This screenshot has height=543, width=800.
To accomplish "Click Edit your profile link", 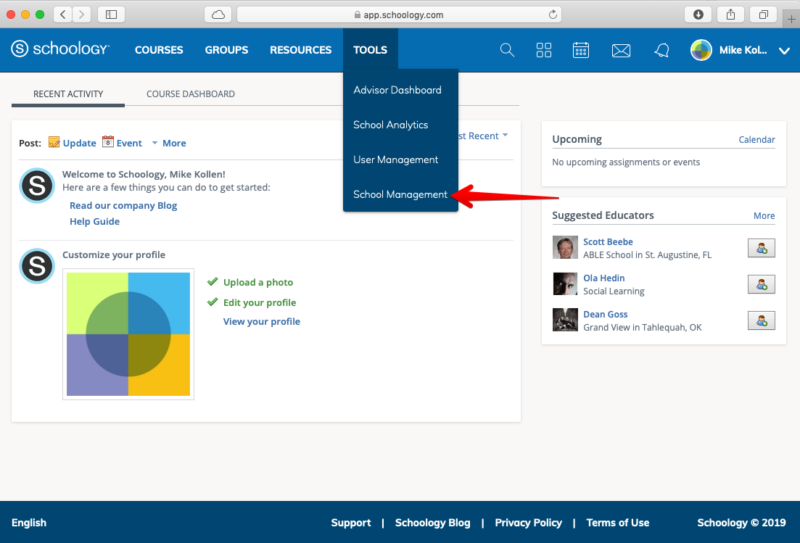I will (x=260, y=302).
